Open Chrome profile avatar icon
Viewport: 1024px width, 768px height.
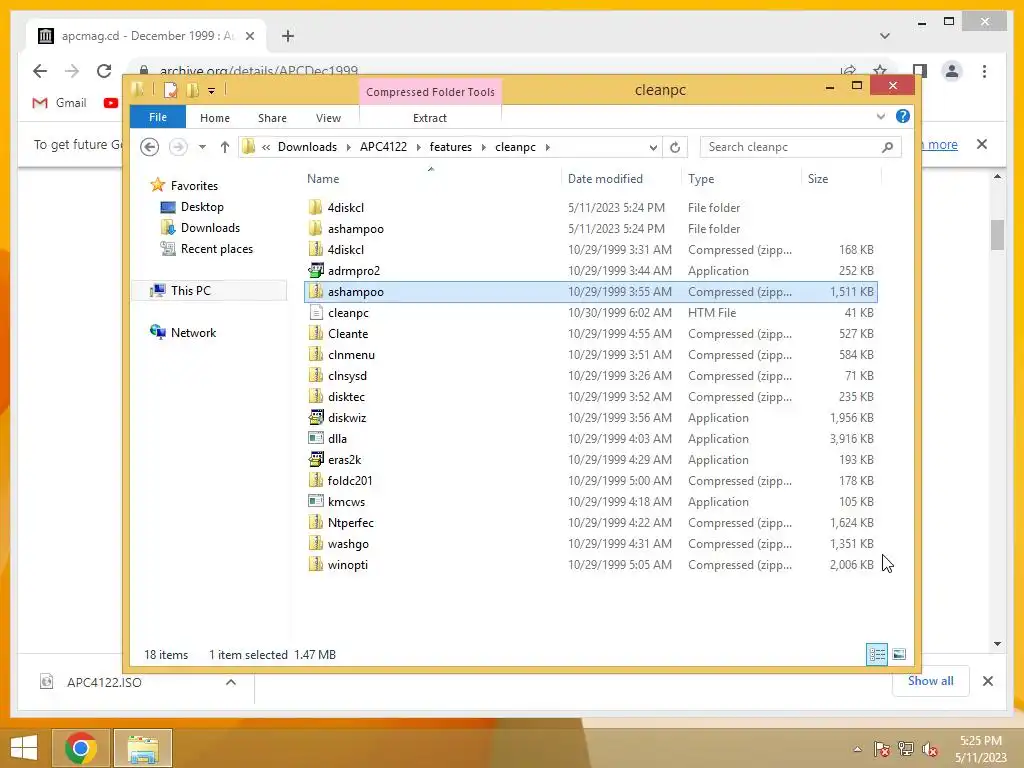click(952, 71)
